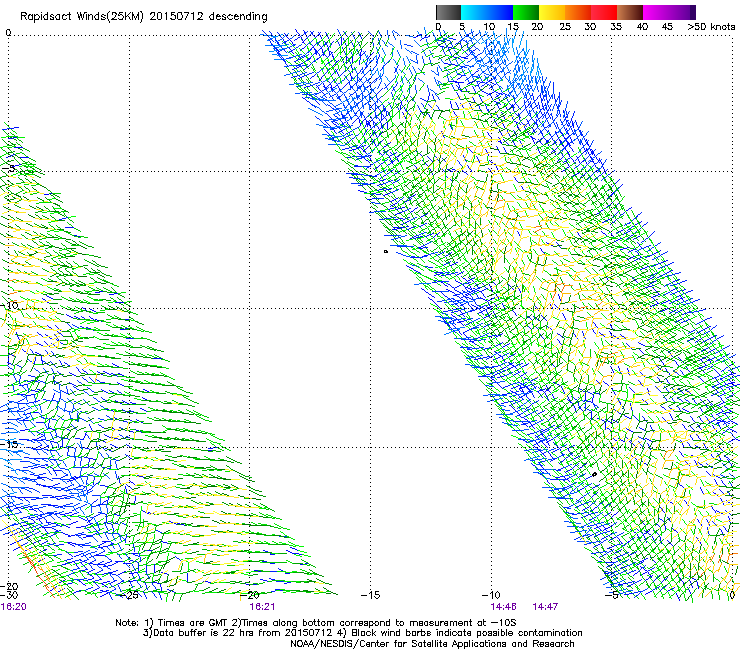Click the '16:20' purple time label
Viewport: 740px width, 650px height.
(x=14, y=607)
